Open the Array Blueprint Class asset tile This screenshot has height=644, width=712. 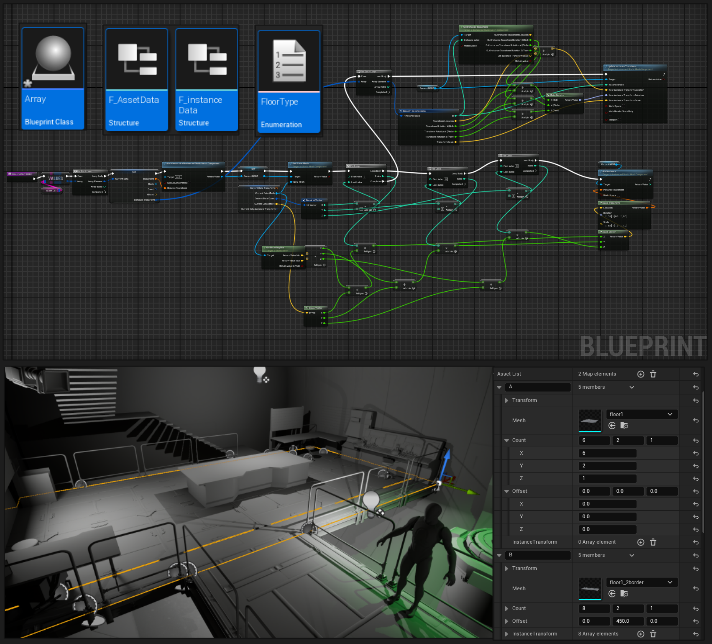[53, 78]
